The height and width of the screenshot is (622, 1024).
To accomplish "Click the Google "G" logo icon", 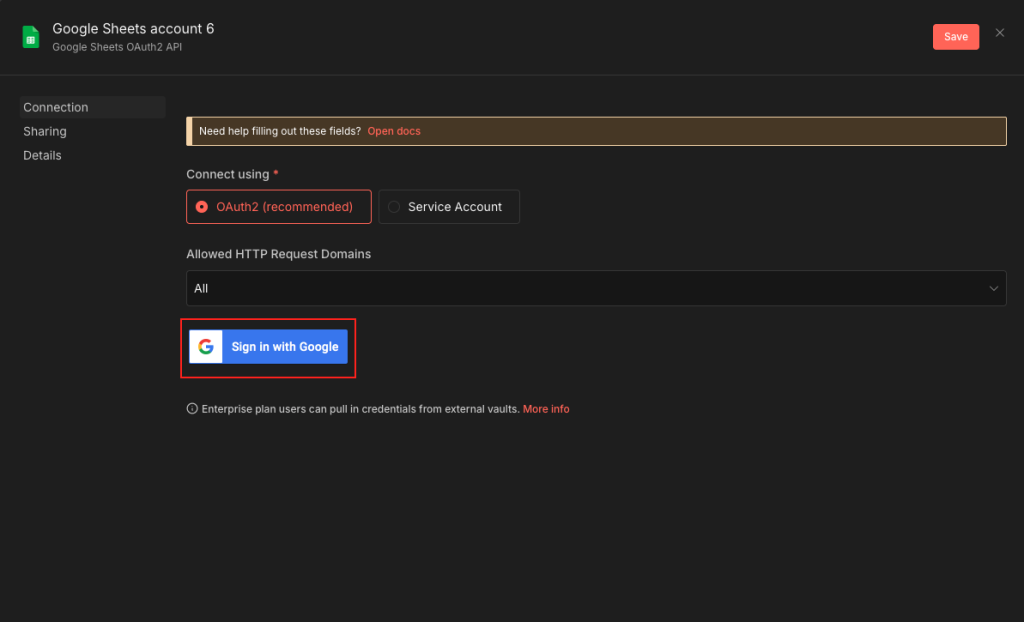I will tap(206, 347).
